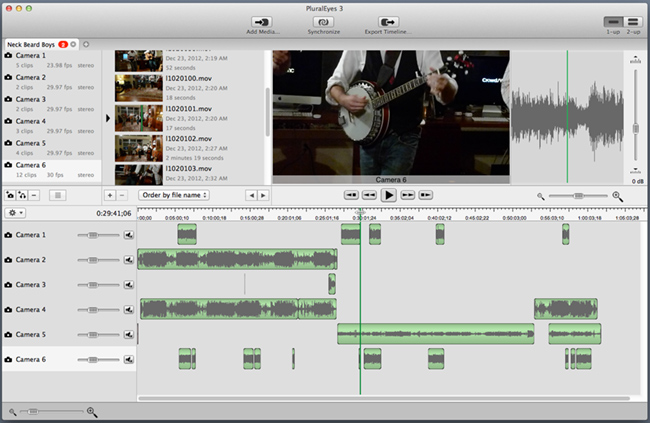Click the add camera track icon

11,195
